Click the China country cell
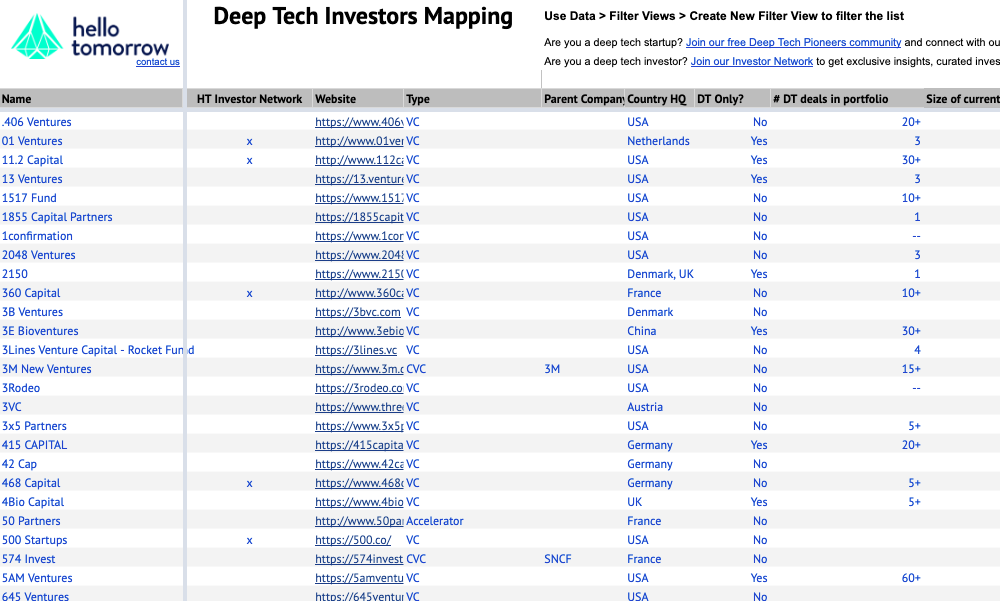This screenshot has width=1000, height=601. click(x=642, y=331)
